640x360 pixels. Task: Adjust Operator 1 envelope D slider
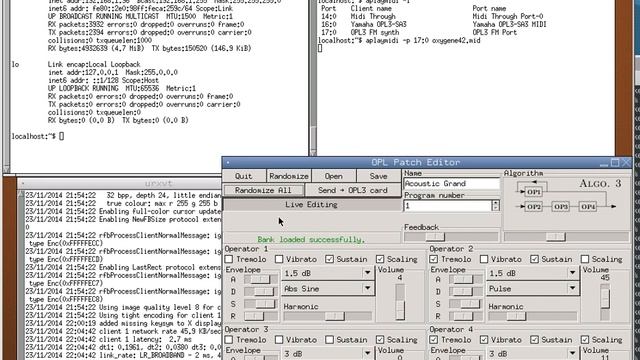(261, 292)
